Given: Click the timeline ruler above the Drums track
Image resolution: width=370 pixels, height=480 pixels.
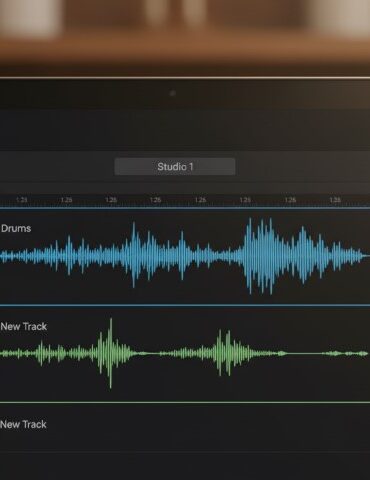Looking at the screenshot, I should [185, 200].
